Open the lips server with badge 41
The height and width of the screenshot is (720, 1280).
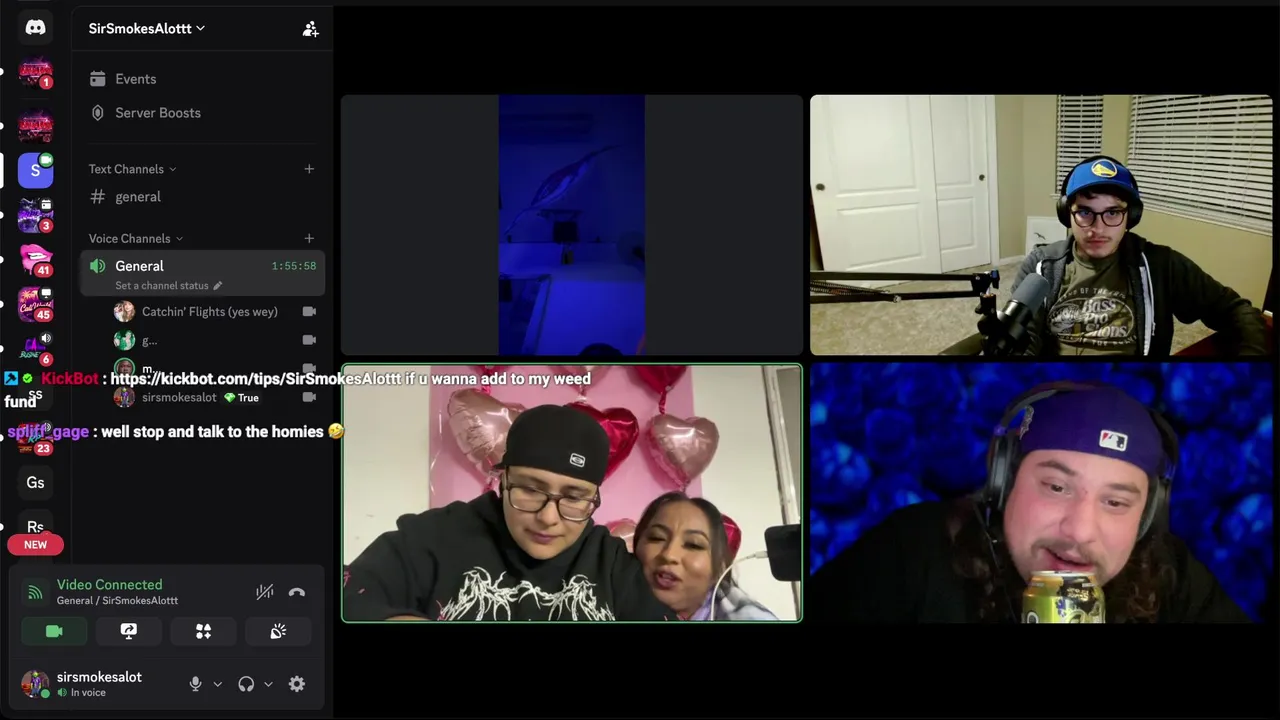tap(35, 259)
